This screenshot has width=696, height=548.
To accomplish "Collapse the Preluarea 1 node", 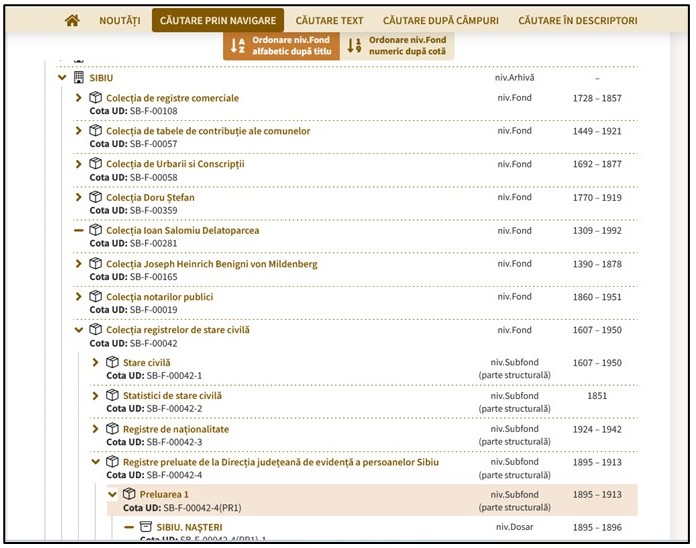I will [x=112, y=494].
